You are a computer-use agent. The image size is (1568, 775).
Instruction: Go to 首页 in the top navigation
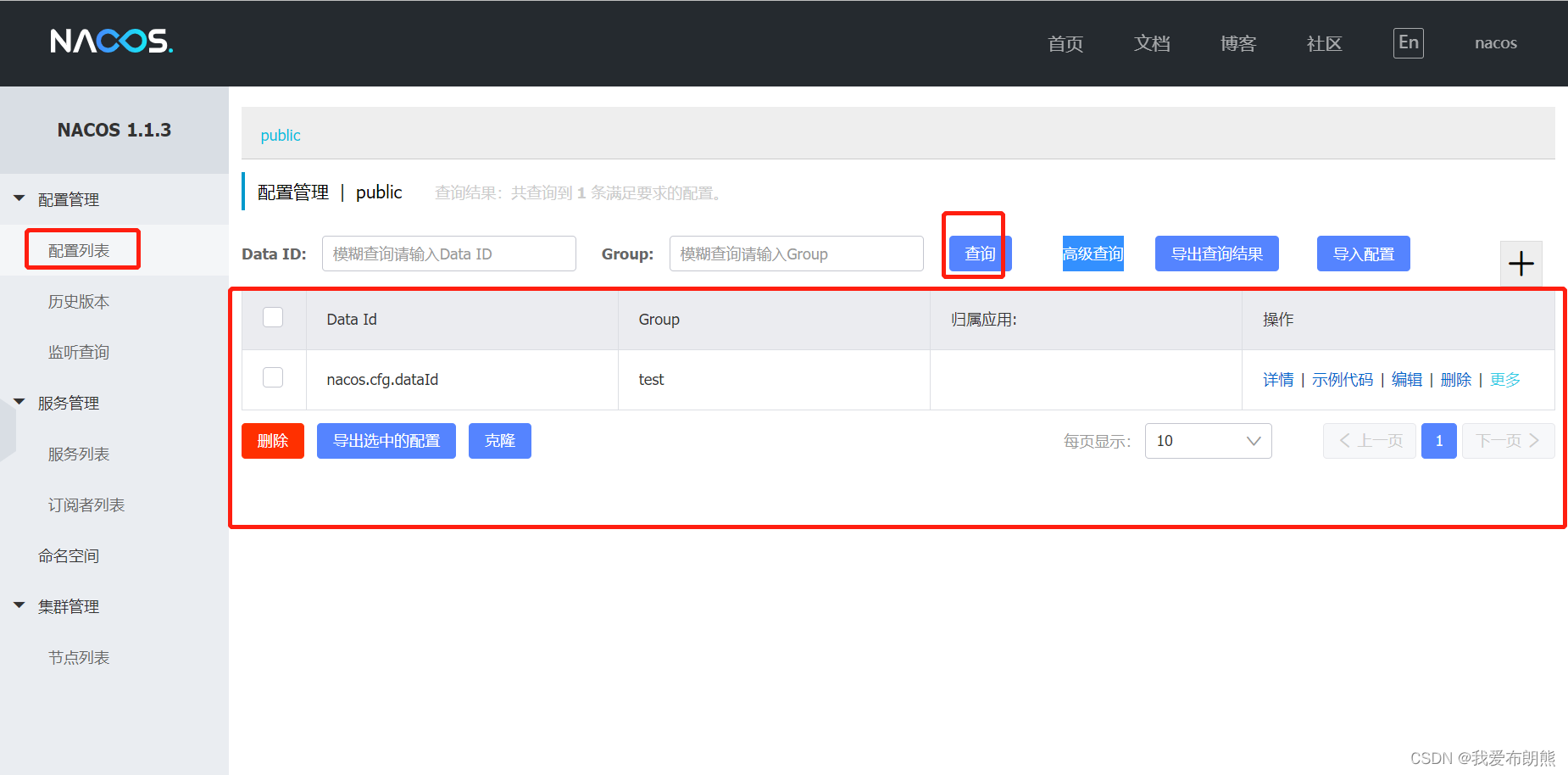[x=1065, y=44]
